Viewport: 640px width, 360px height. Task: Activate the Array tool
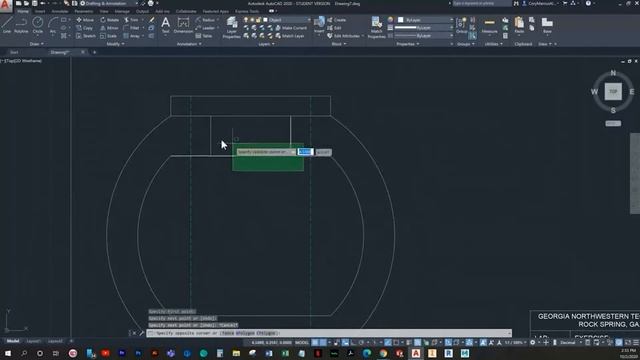[x=131, y=36]
